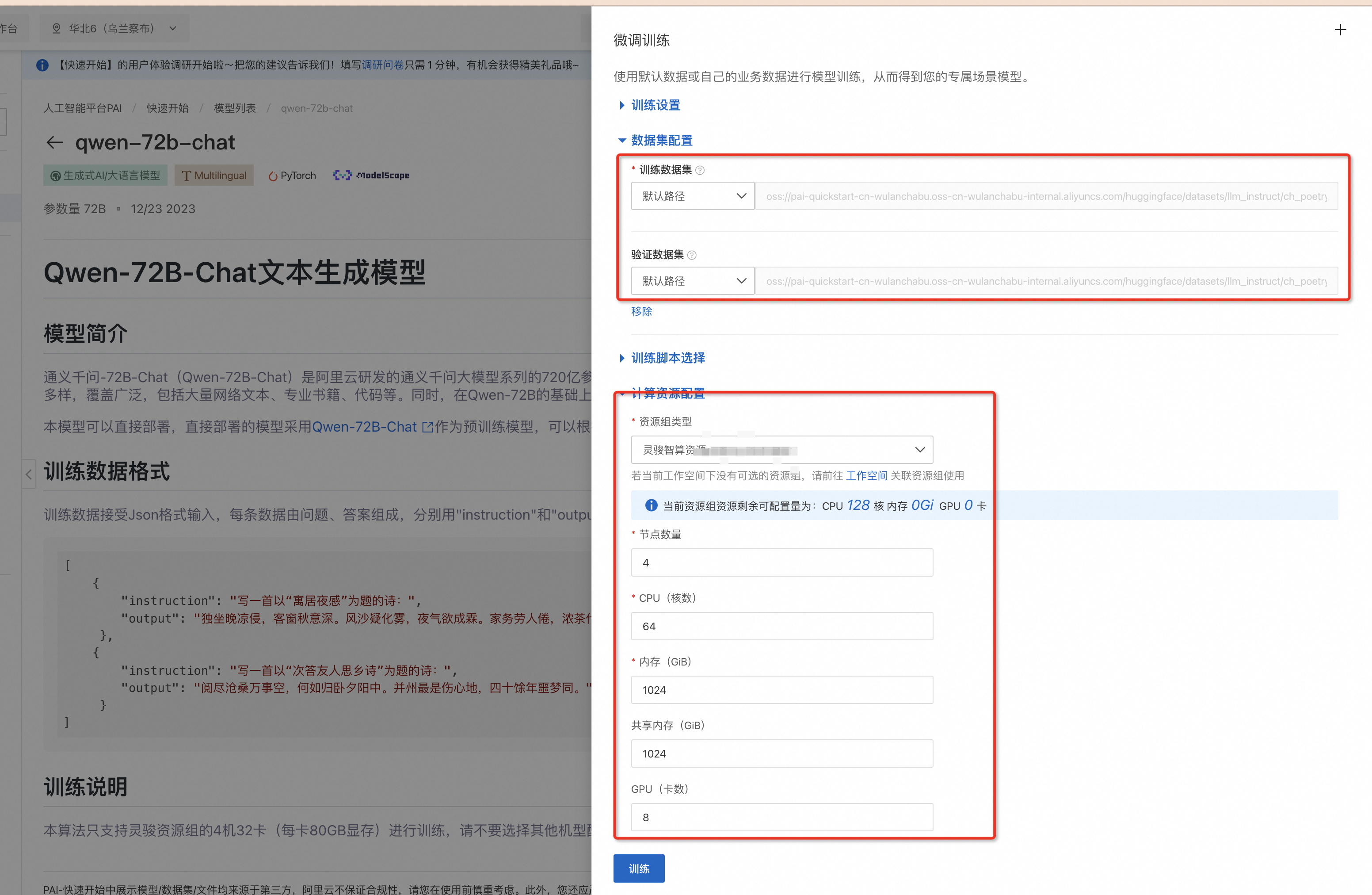The image size is (1372, 895).
Task: Collapse the 数据集配置 section
Action: (656, 140)
